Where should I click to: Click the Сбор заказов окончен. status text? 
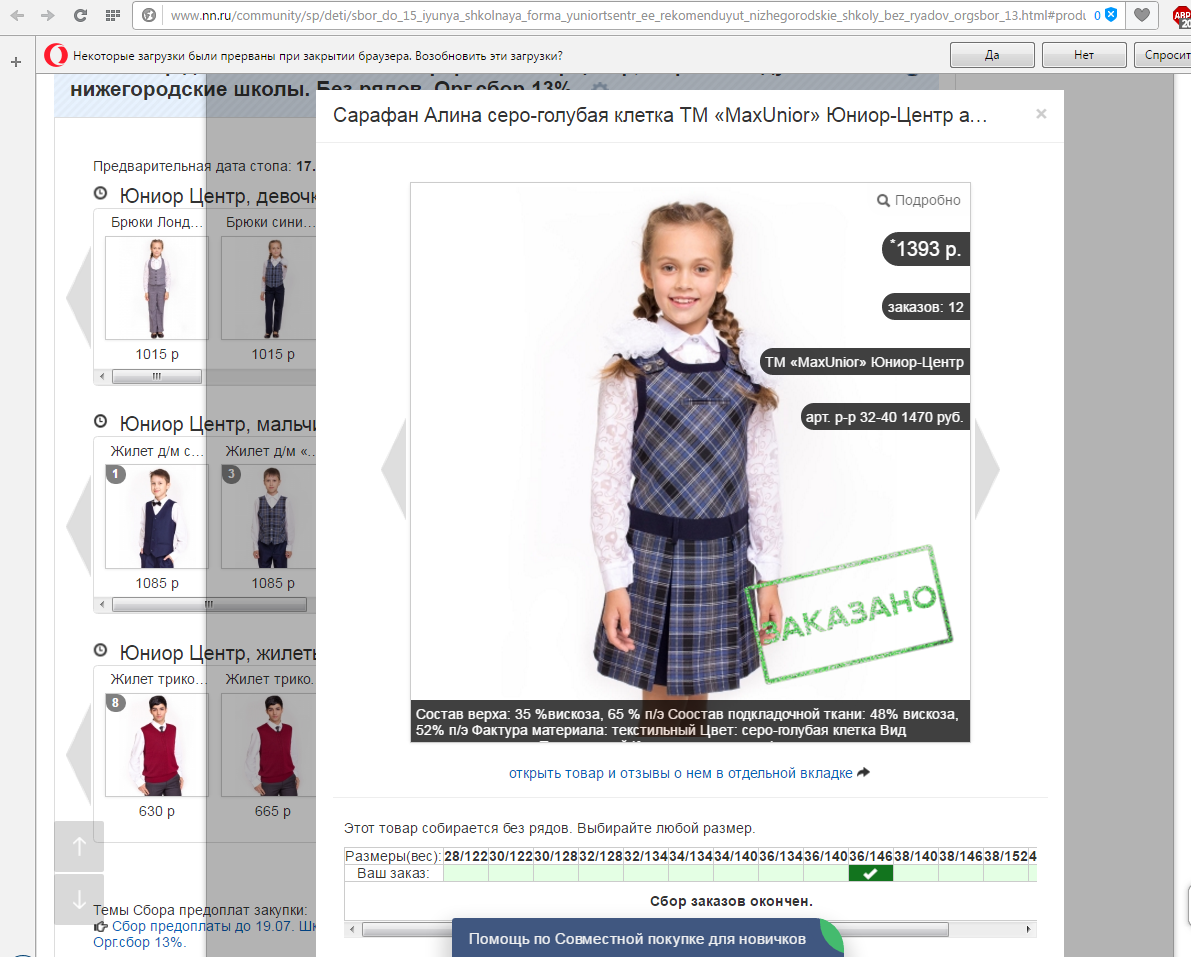click(731, 902)
